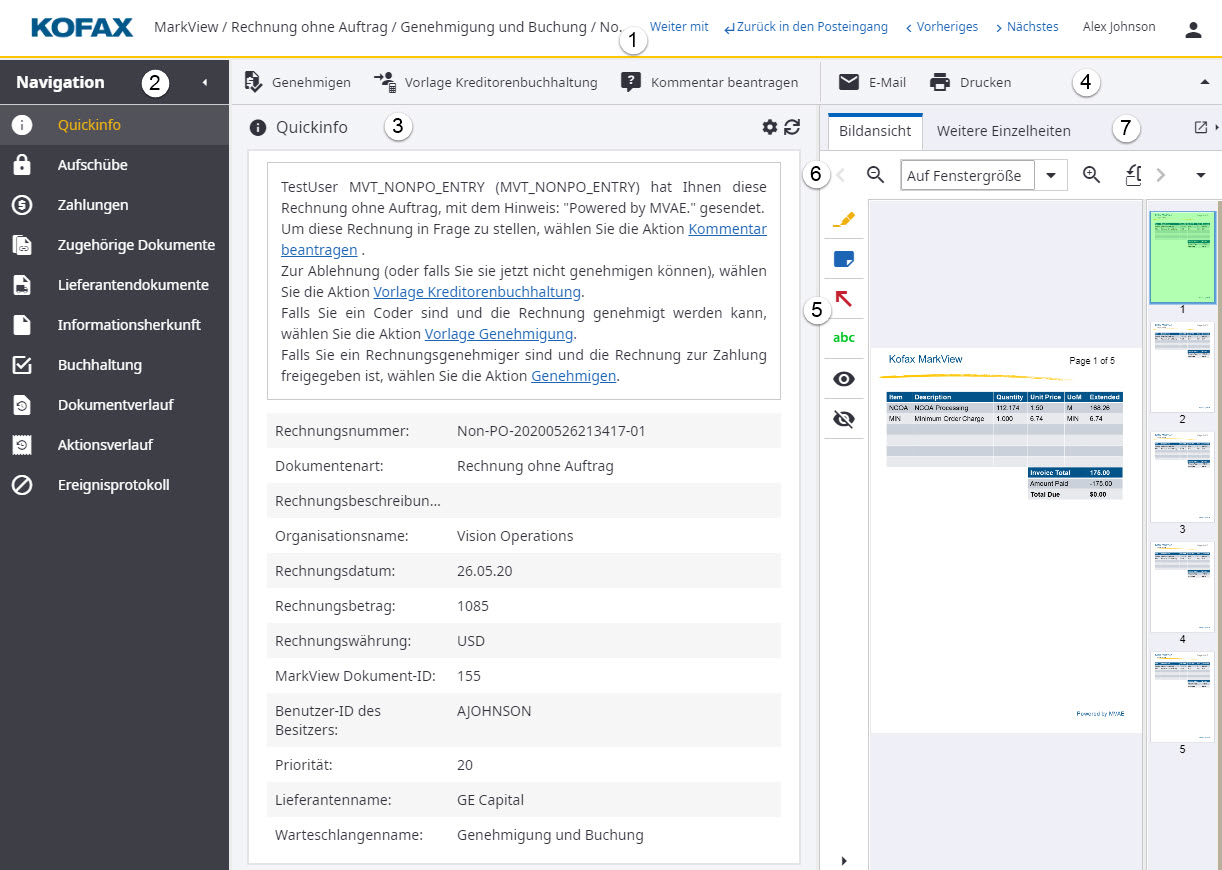This screenshot has height=870, width=1222.
Task: Click the zoom out magnifier icon
Action: pos(875,175)
